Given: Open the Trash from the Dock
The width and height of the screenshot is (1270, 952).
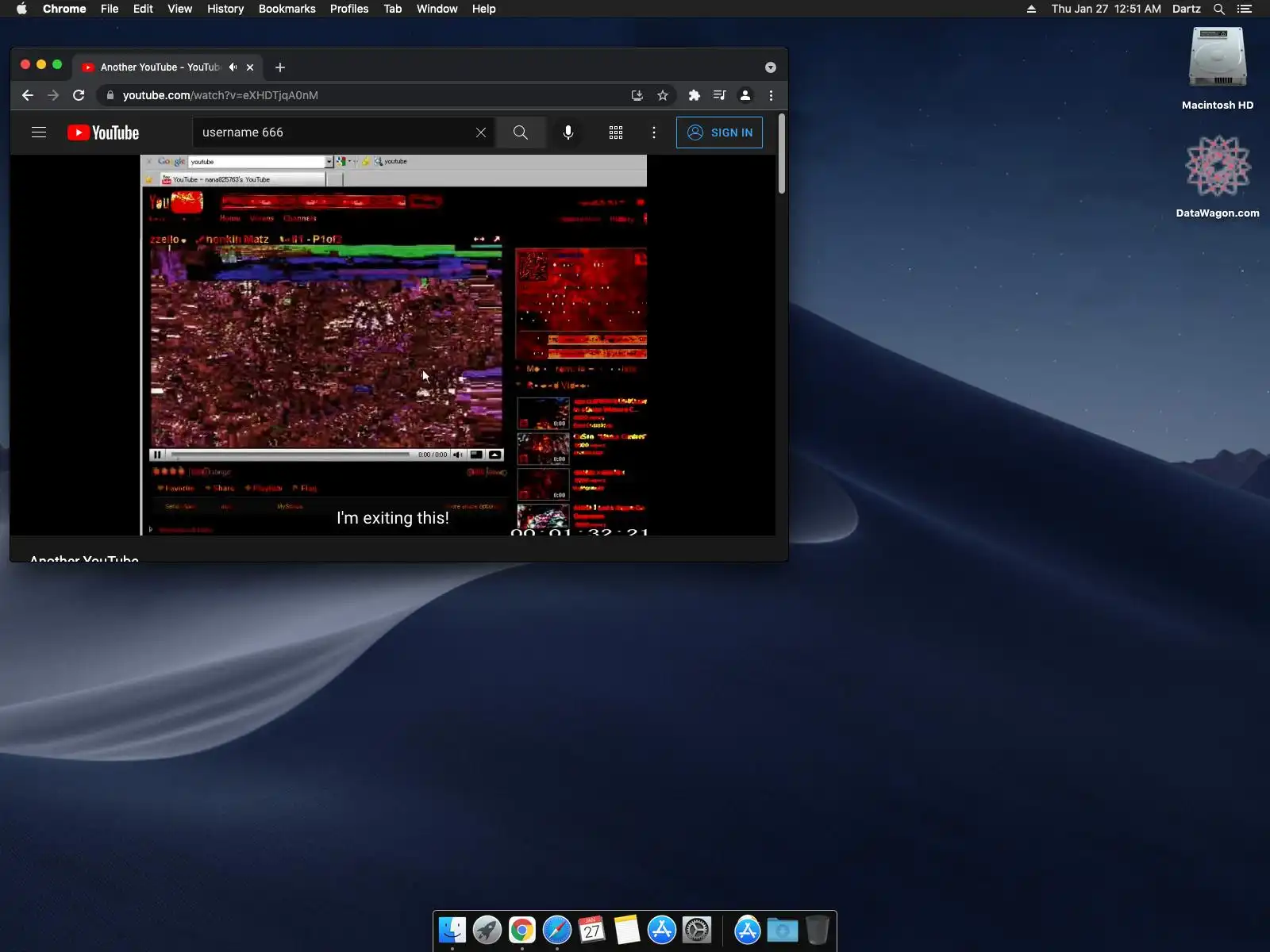Looking at the screenshot, I should pyautogui.click(x=818, y=930).
